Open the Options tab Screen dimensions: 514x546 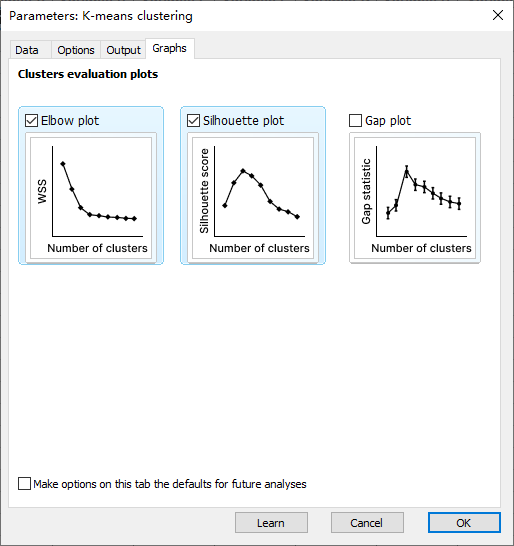(76, 50)
